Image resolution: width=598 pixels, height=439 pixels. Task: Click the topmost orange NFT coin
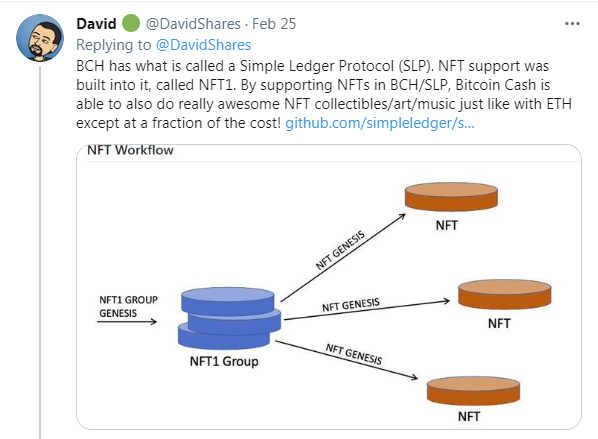tap(451, 196)
